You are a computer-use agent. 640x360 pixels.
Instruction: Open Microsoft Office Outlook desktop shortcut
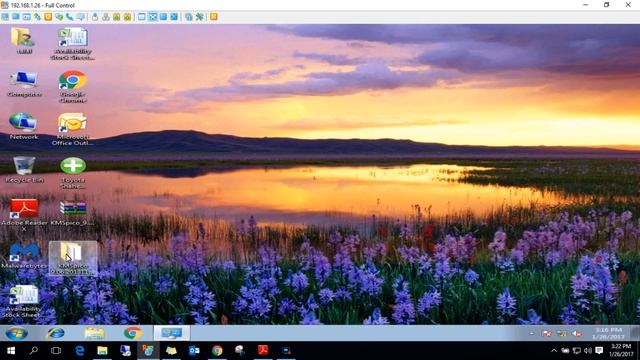click(72, 129)
